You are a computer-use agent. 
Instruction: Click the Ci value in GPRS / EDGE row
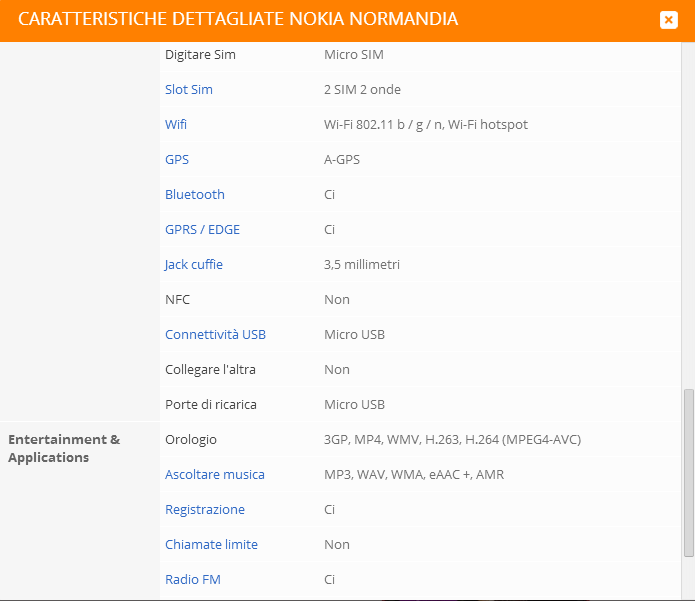(x=329, y=230)
